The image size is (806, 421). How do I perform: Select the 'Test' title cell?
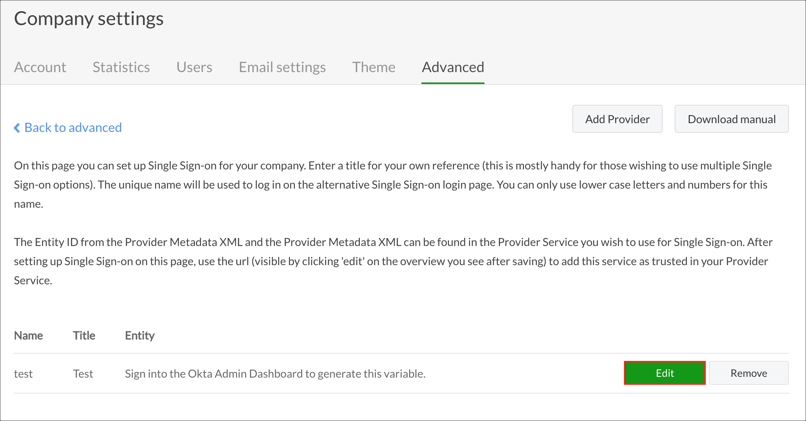pyautogui.click(x=83, y=374)
